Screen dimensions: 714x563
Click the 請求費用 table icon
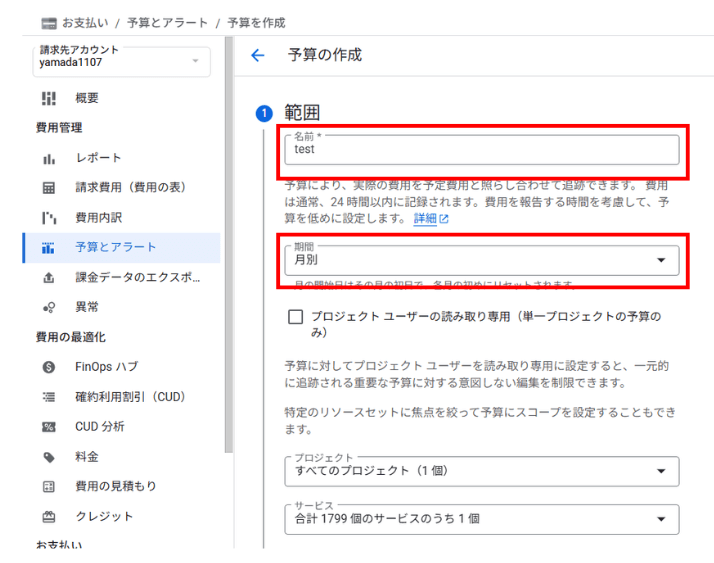tap(48, 188)
